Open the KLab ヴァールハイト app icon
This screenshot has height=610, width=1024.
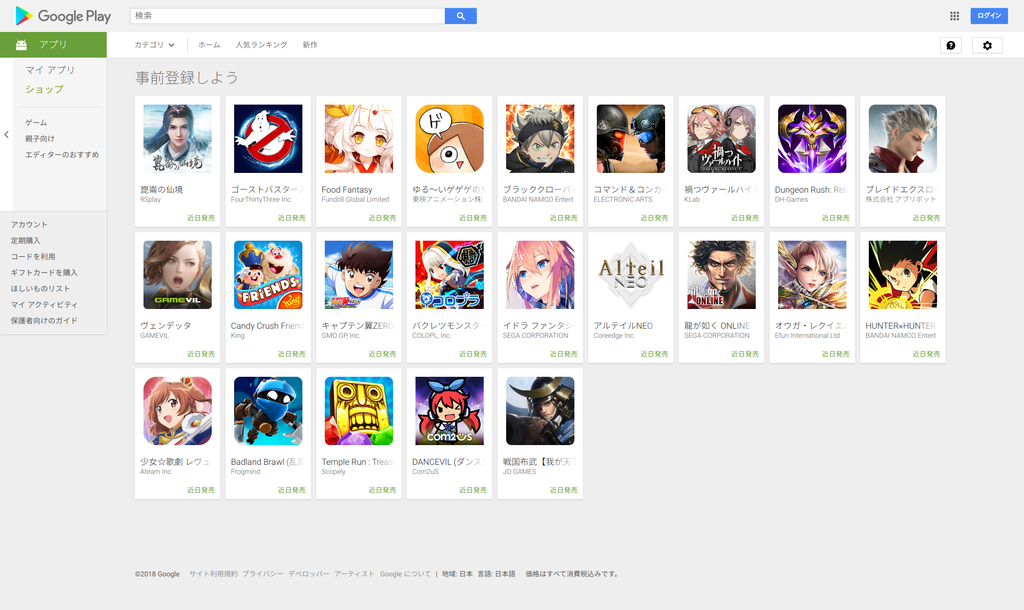point(722,138)
